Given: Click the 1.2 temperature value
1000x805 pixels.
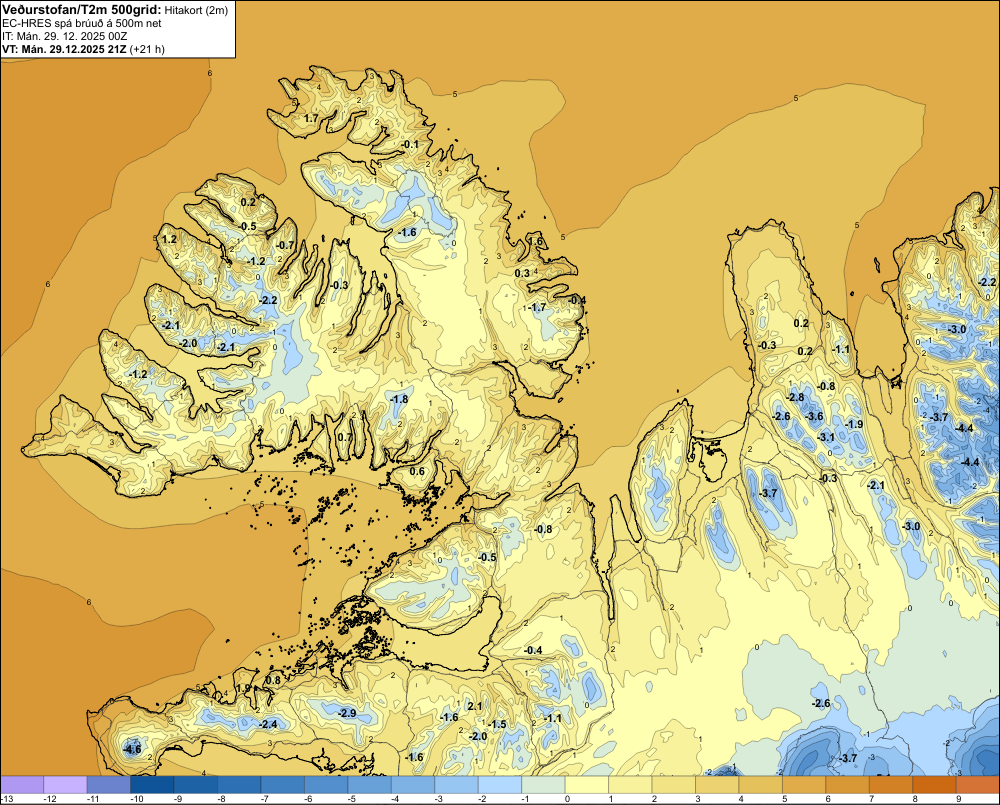Looking at the screenshot, I should click(x=169, y=239).
